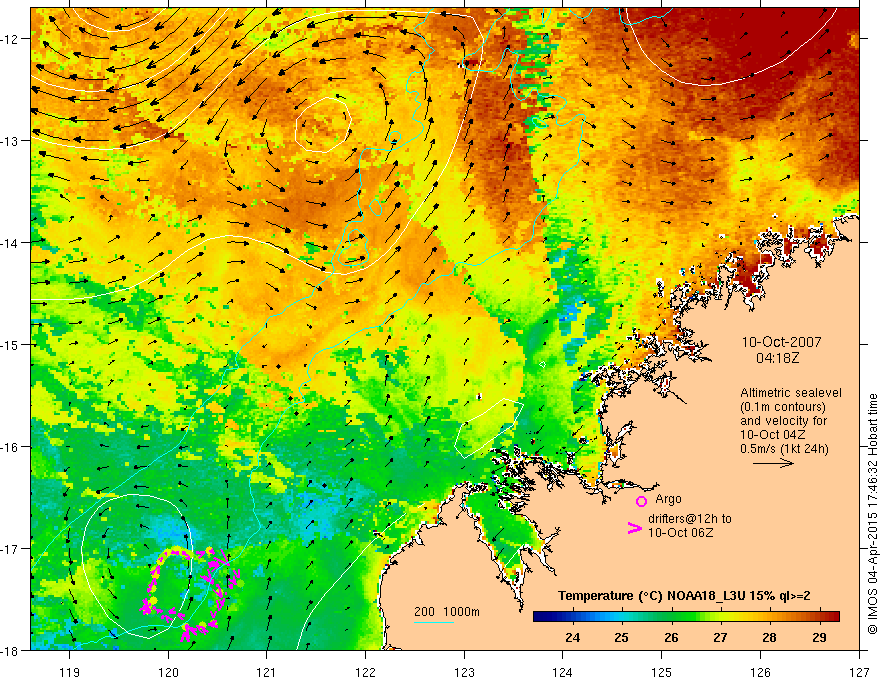880x680 pixels.
Task: Click the temperature color bar
Action: coord(686,617)
